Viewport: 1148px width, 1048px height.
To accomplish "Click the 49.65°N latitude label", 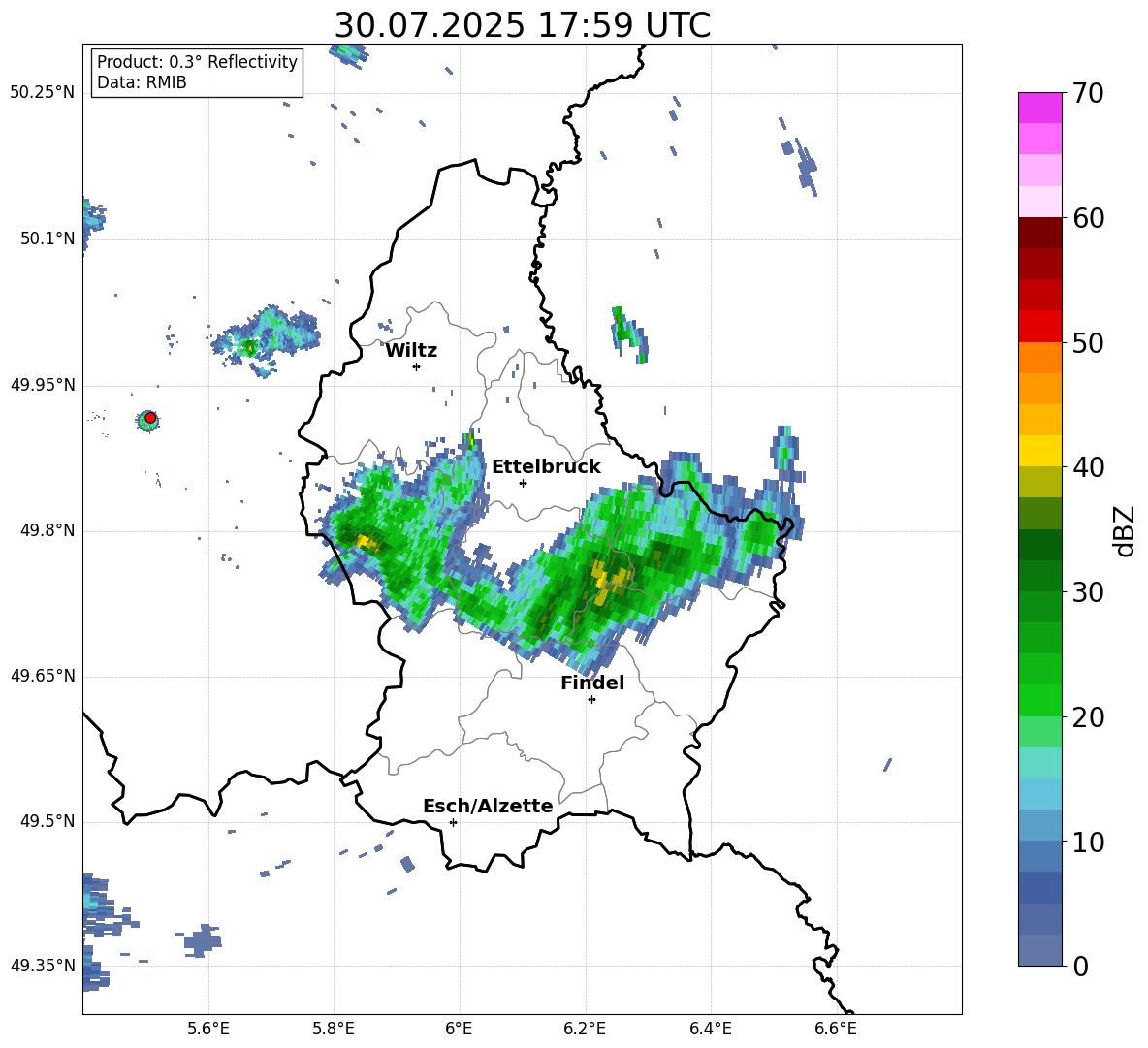I will 43,677.
